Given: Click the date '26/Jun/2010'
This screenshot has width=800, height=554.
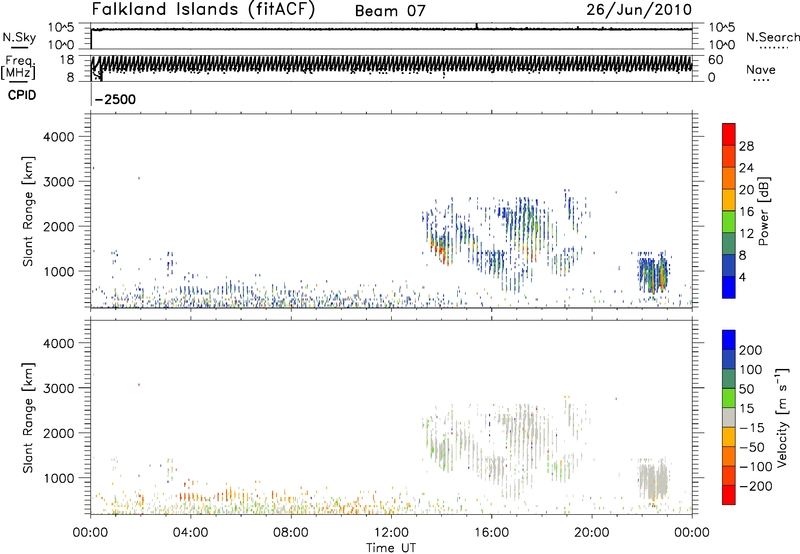Looking at the screenshot, I should pos(639,10).
